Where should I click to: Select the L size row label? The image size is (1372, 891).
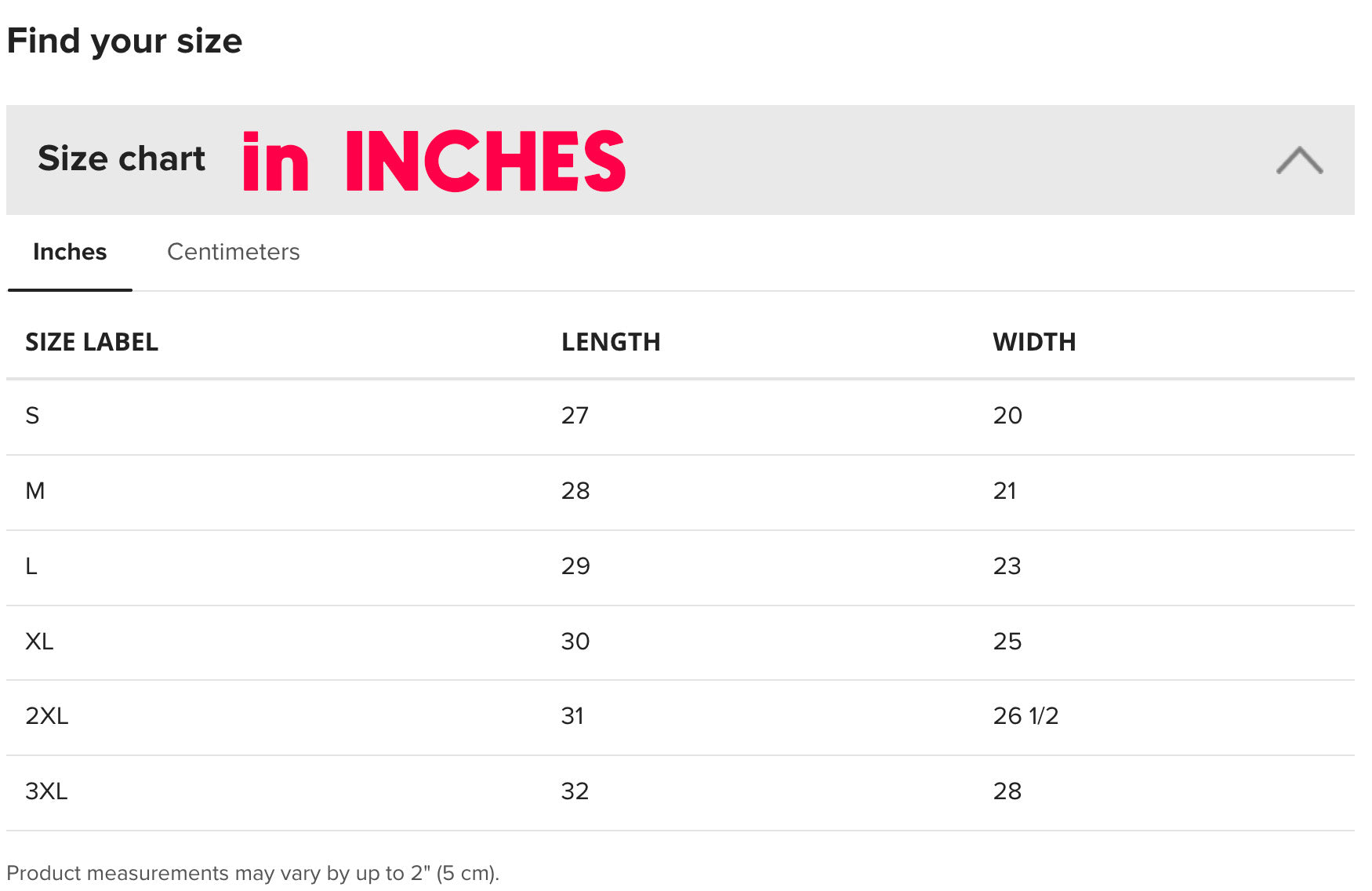coord(31,566)
